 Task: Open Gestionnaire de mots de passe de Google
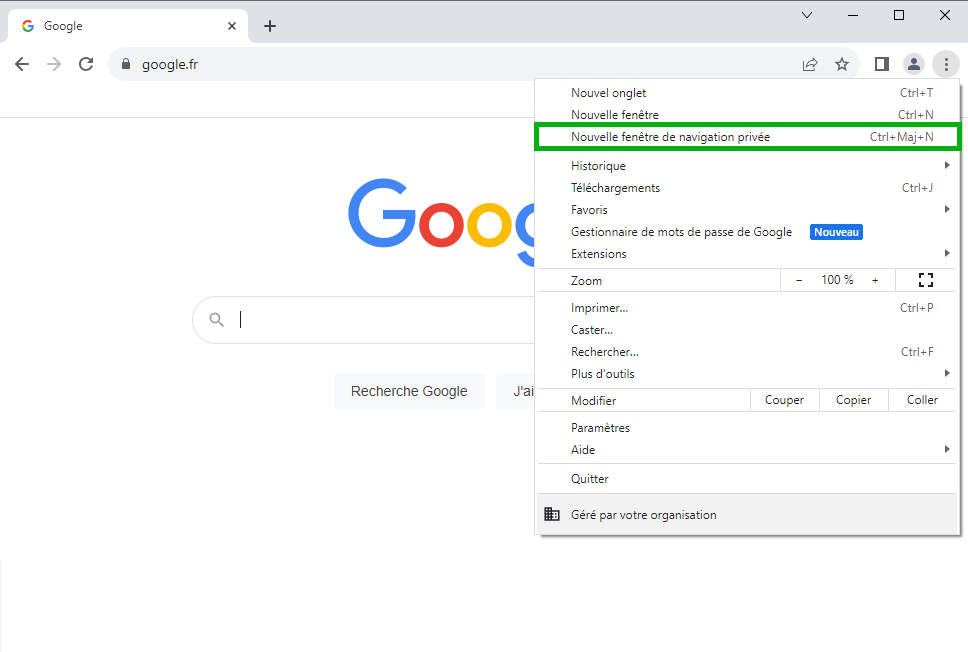coord(747,232)
